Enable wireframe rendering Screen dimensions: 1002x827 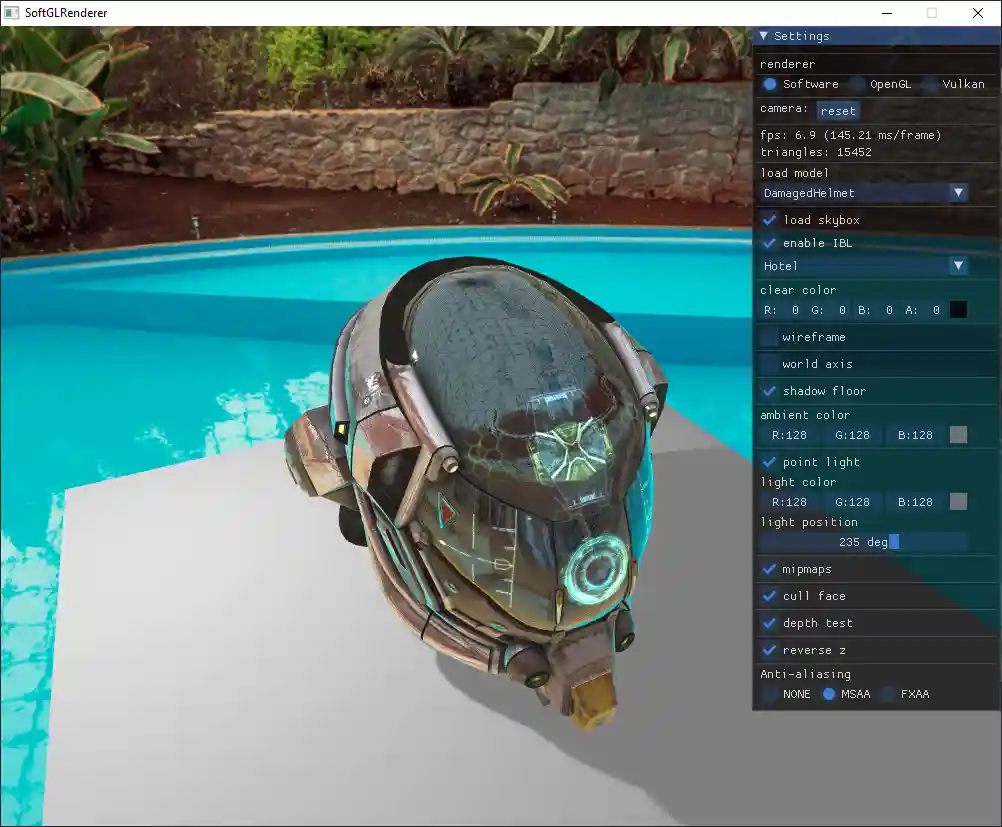click(770, 338)
